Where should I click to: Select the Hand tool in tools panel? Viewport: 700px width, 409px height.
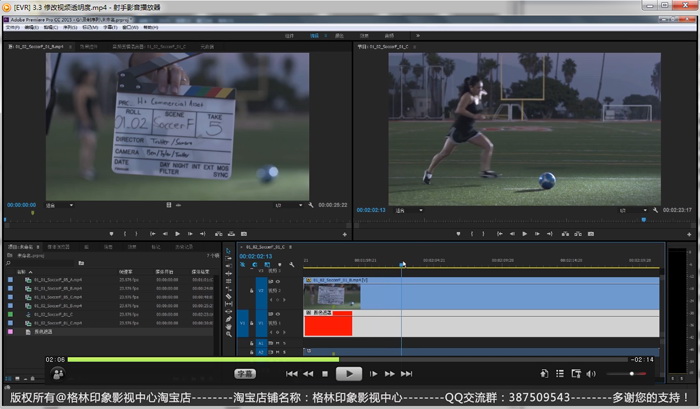(228, 326)
